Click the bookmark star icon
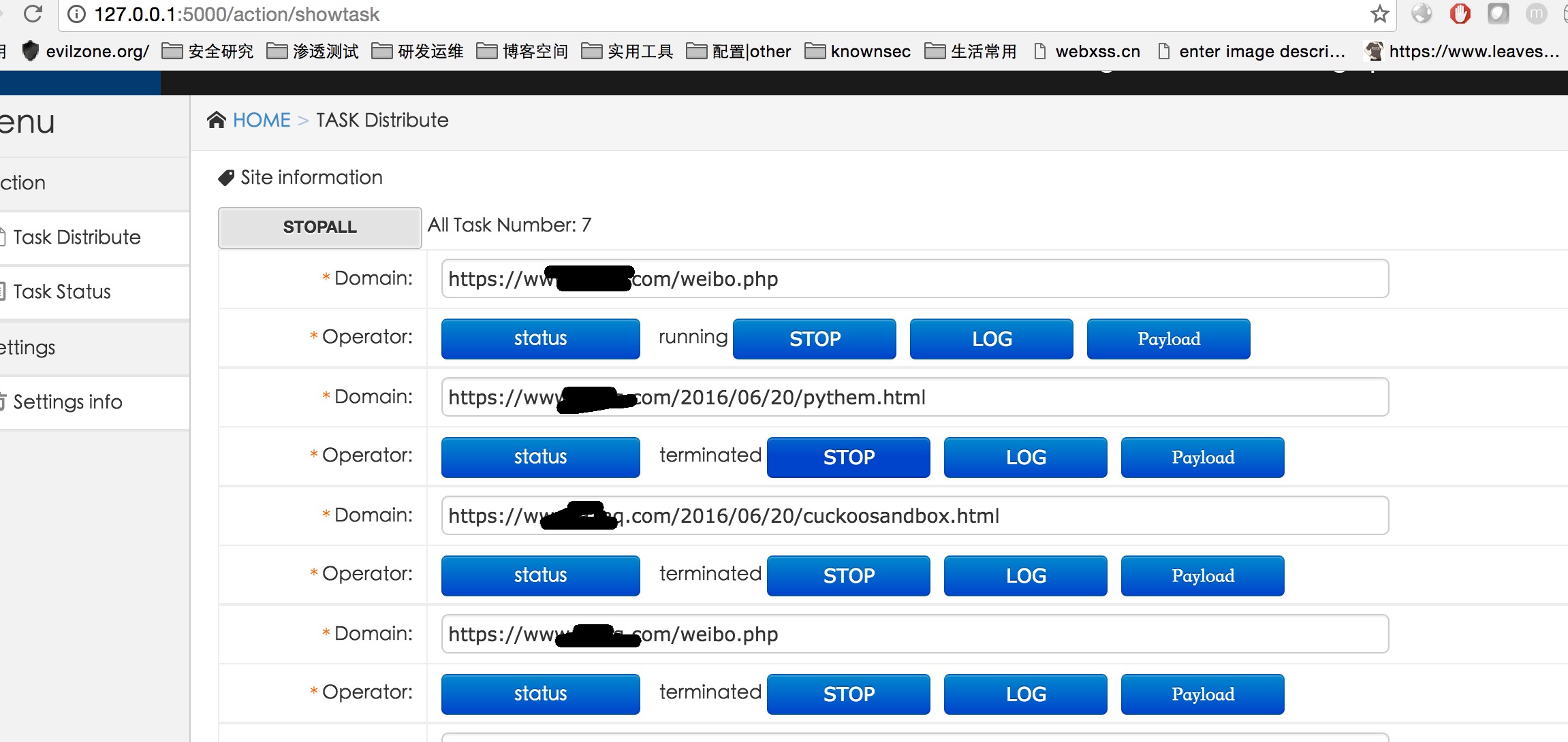 tap(1379, 14)
